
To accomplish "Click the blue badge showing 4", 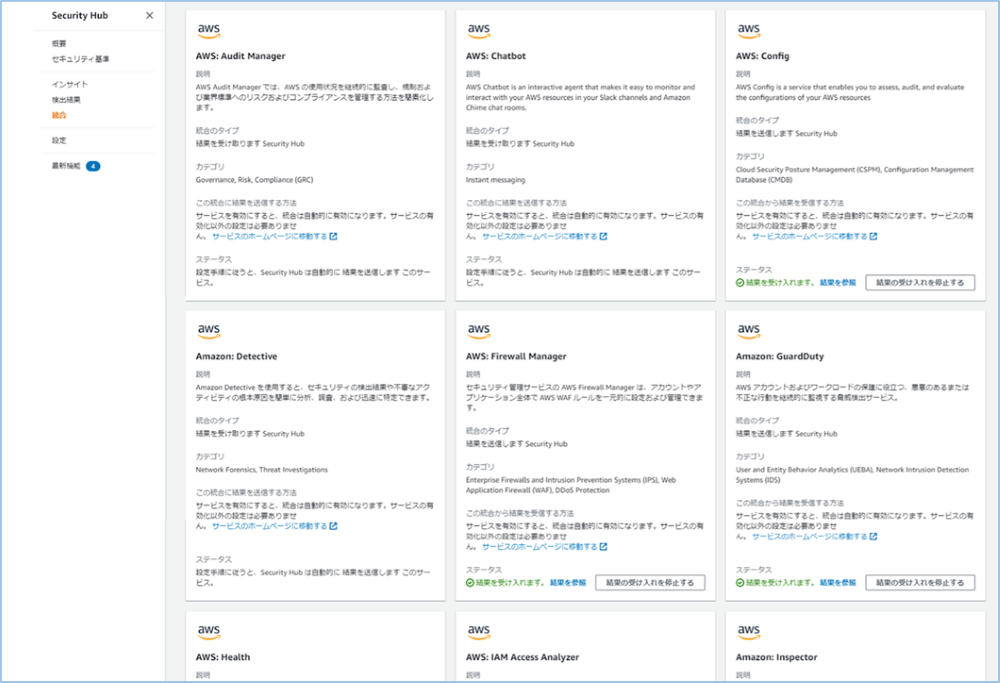I will coord(93,166).
